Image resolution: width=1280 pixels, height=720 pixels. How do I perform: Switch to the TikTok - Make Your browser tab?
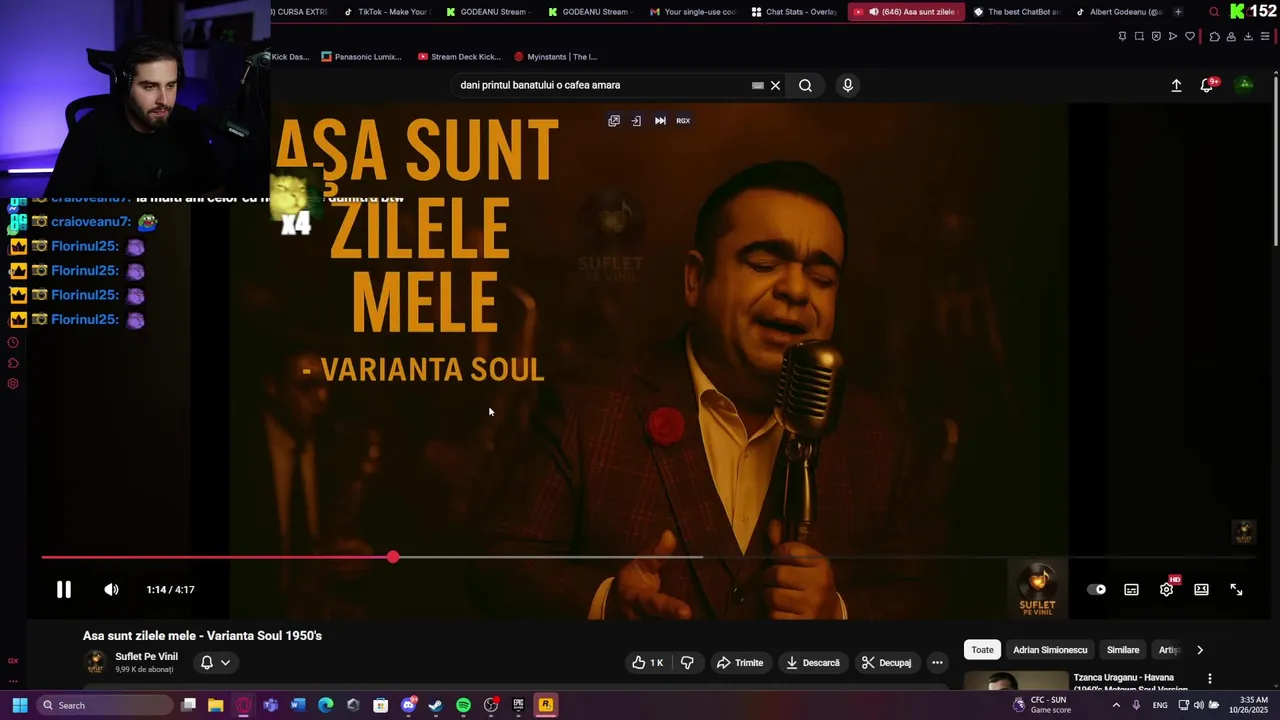(387, 12)
